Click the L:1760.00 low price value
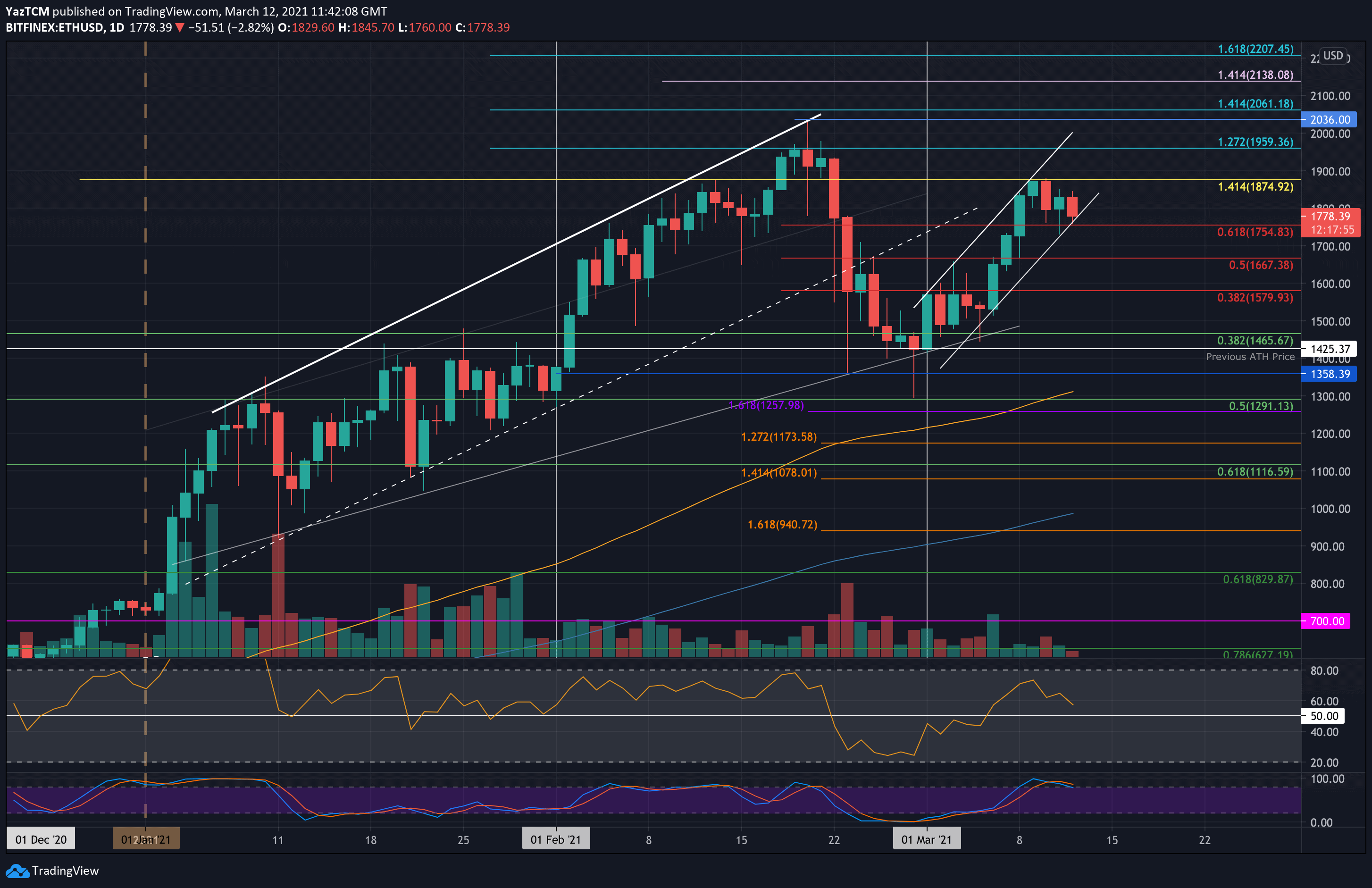Image resolution: width=1372 pixels, height=888 pixels. (425, 28)
